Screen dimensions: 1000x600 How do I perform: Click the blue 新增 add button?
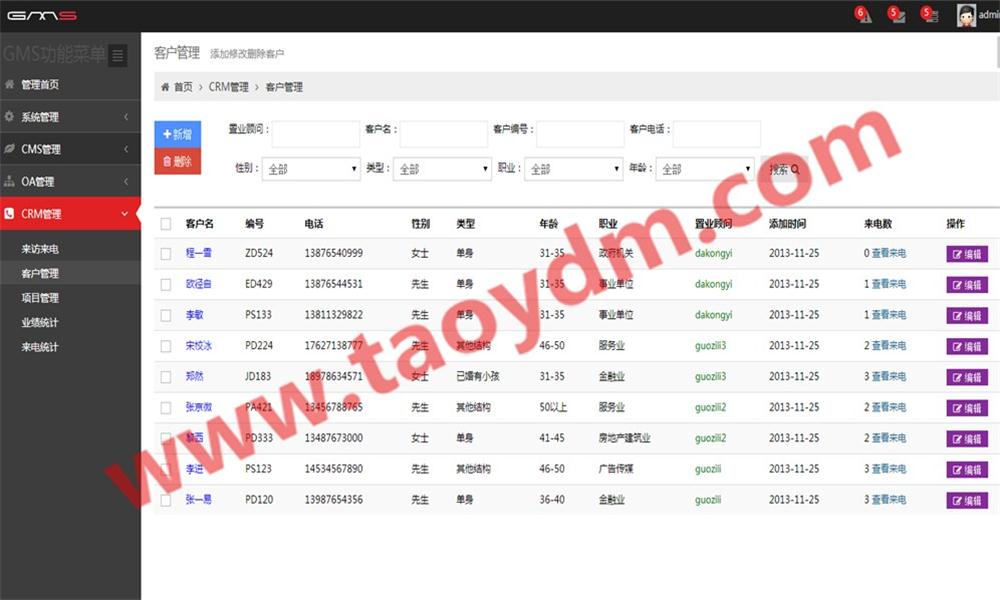[177, 134]
